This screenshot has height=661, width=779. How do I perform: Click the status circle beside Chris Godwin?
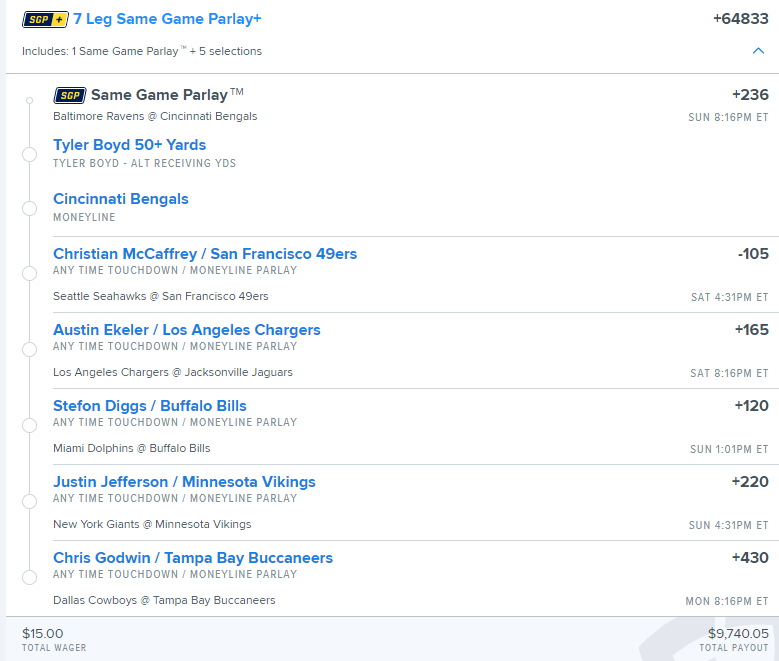click(30, 578)
